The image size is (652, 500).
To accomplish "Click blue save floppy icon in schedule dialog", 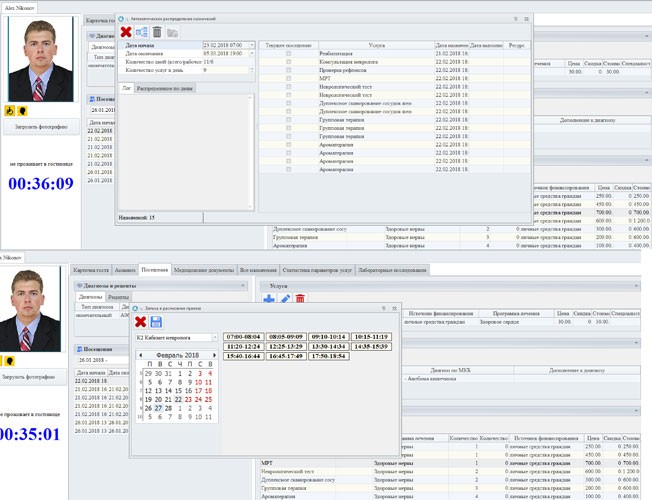I will pos(156,322).
